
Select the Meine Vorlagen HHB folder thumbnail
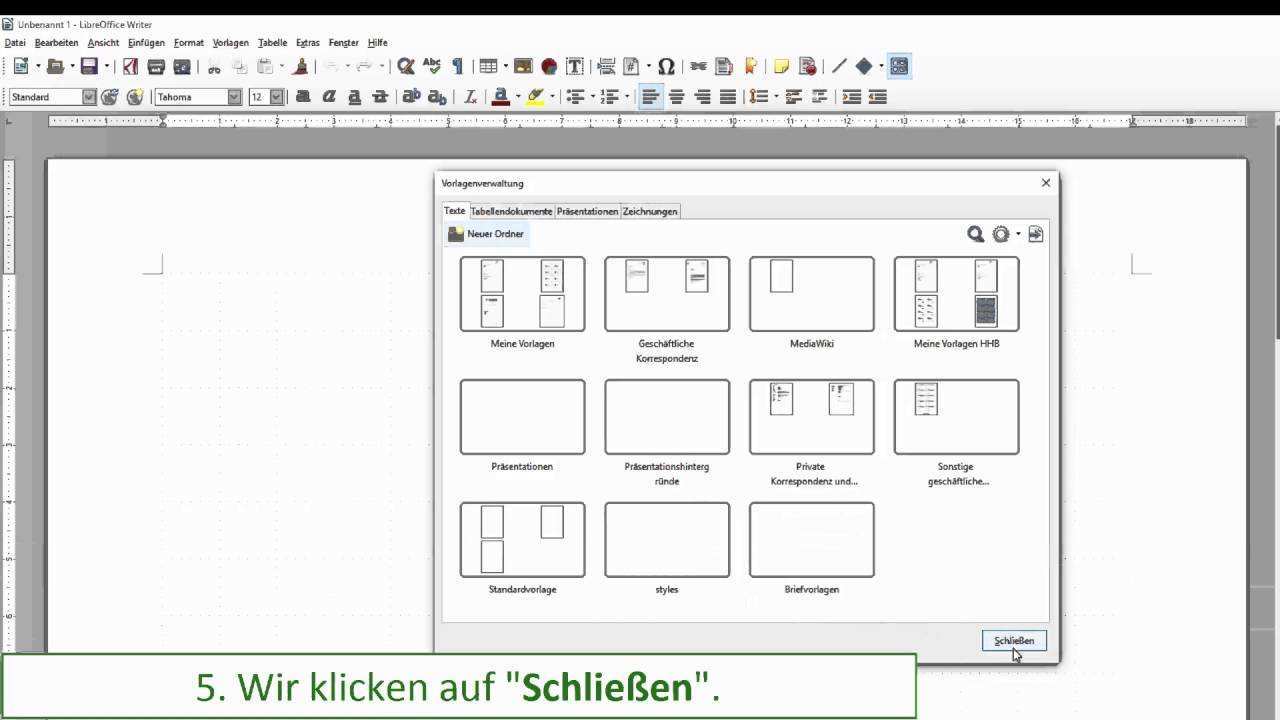click(x=956, y=294)
